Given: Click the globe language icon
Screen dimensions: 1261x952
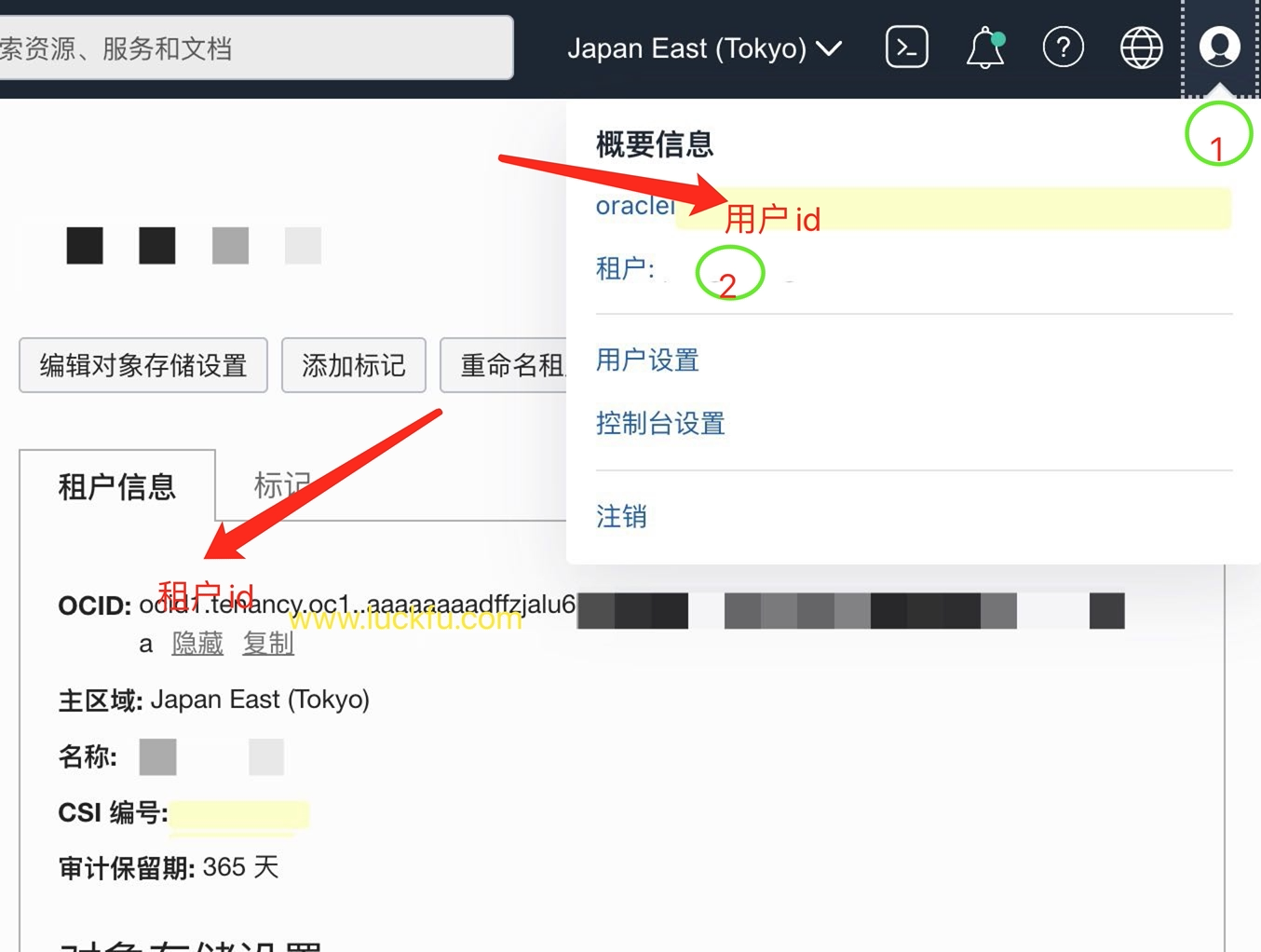Looking at the screenshot, I should click(1141, 48).
